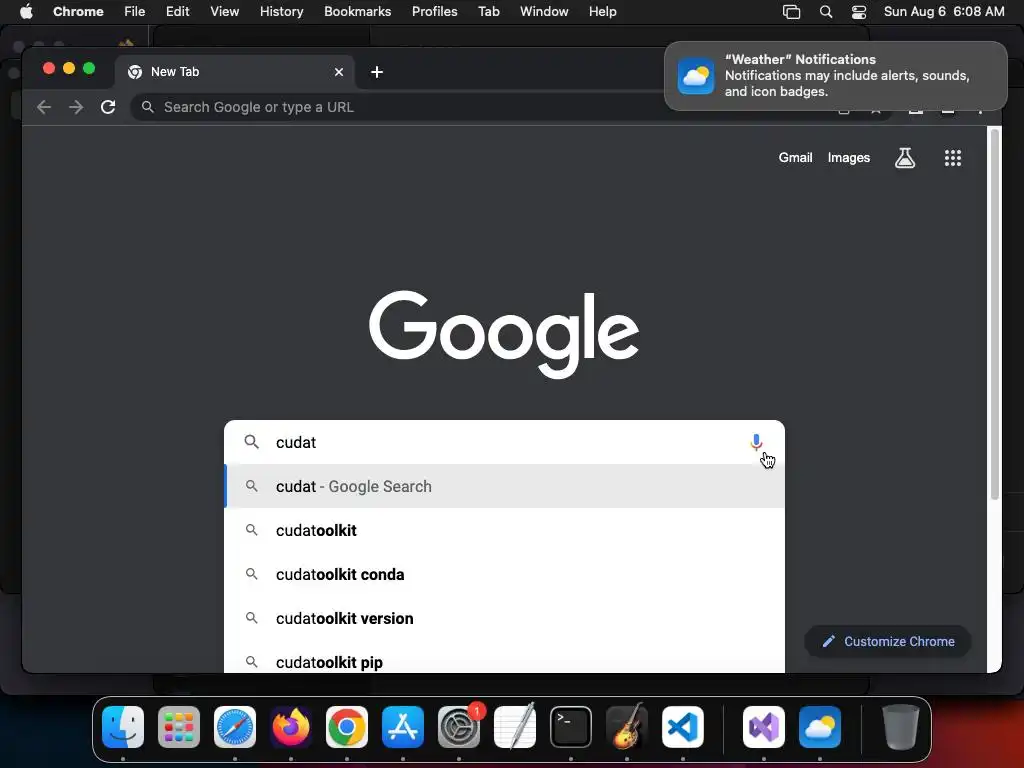
Task: Open the Chrome application menu
Action: [x=78, y=12]
